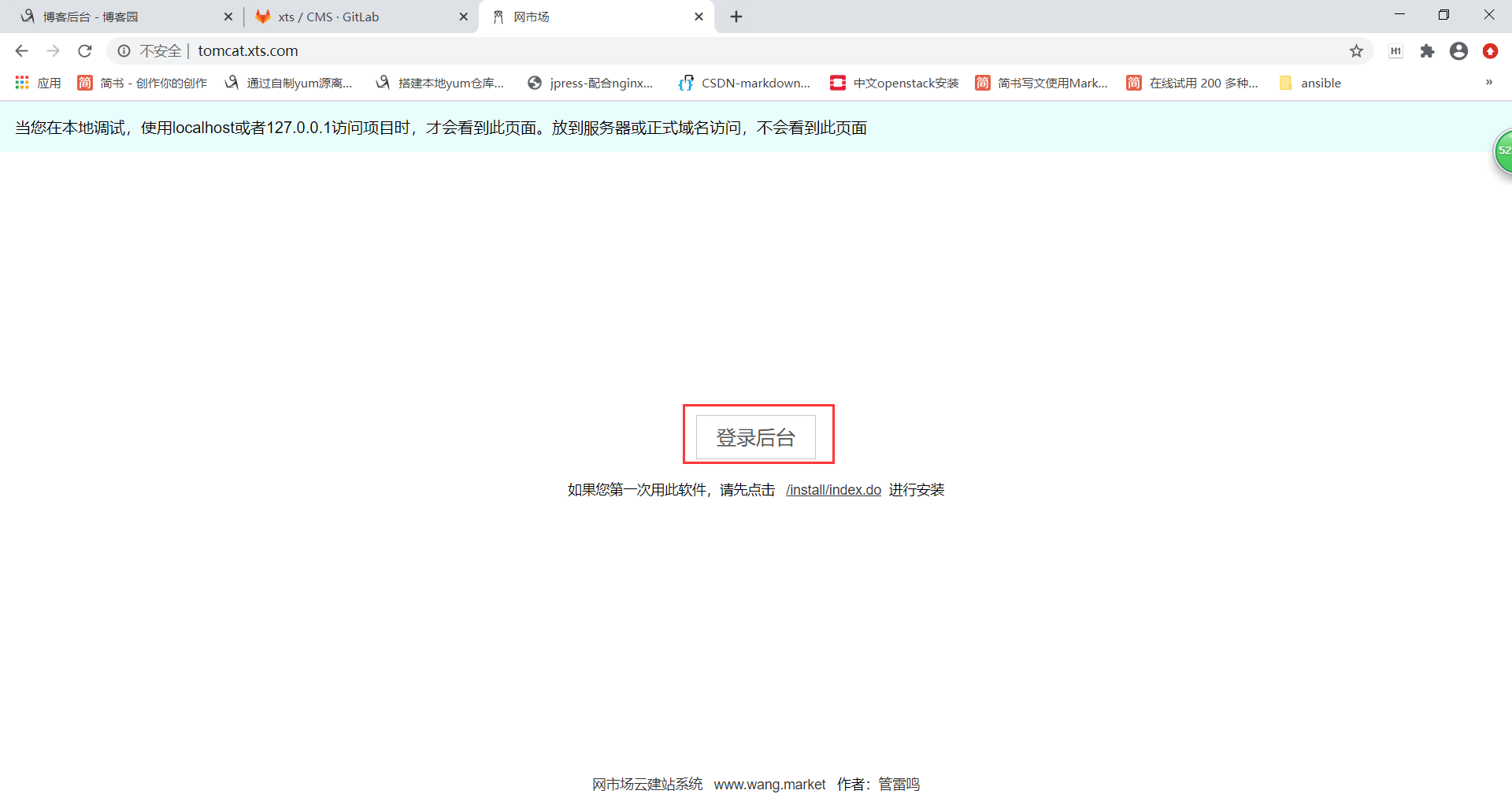This screenshot has height=809, width=1512.
Task: Open the 中文openstack安装 bookmark
Action: tap(895, 83)
